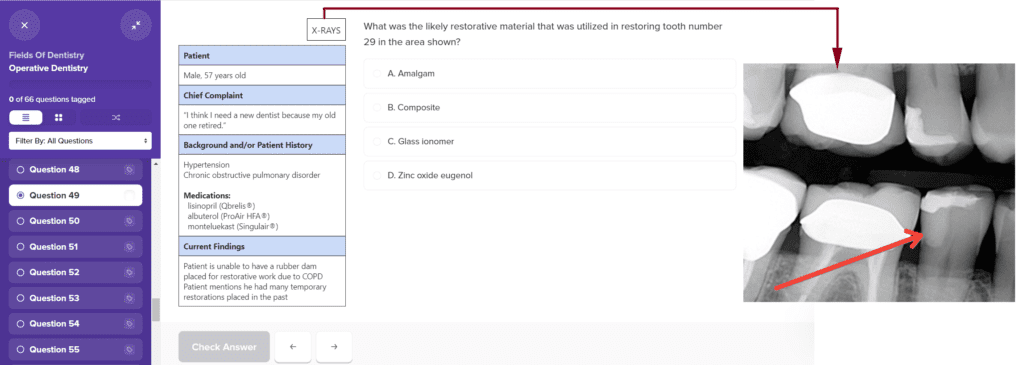This screenshot has width=1024, height=365.
Task: Switch to list view icon
Action: tap(25, 118)
